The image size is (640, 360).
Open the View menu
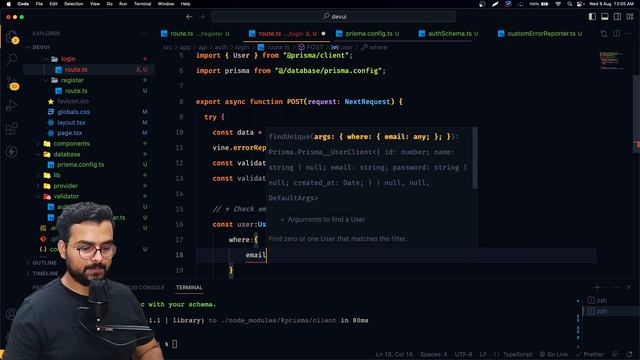click(95, 4)
